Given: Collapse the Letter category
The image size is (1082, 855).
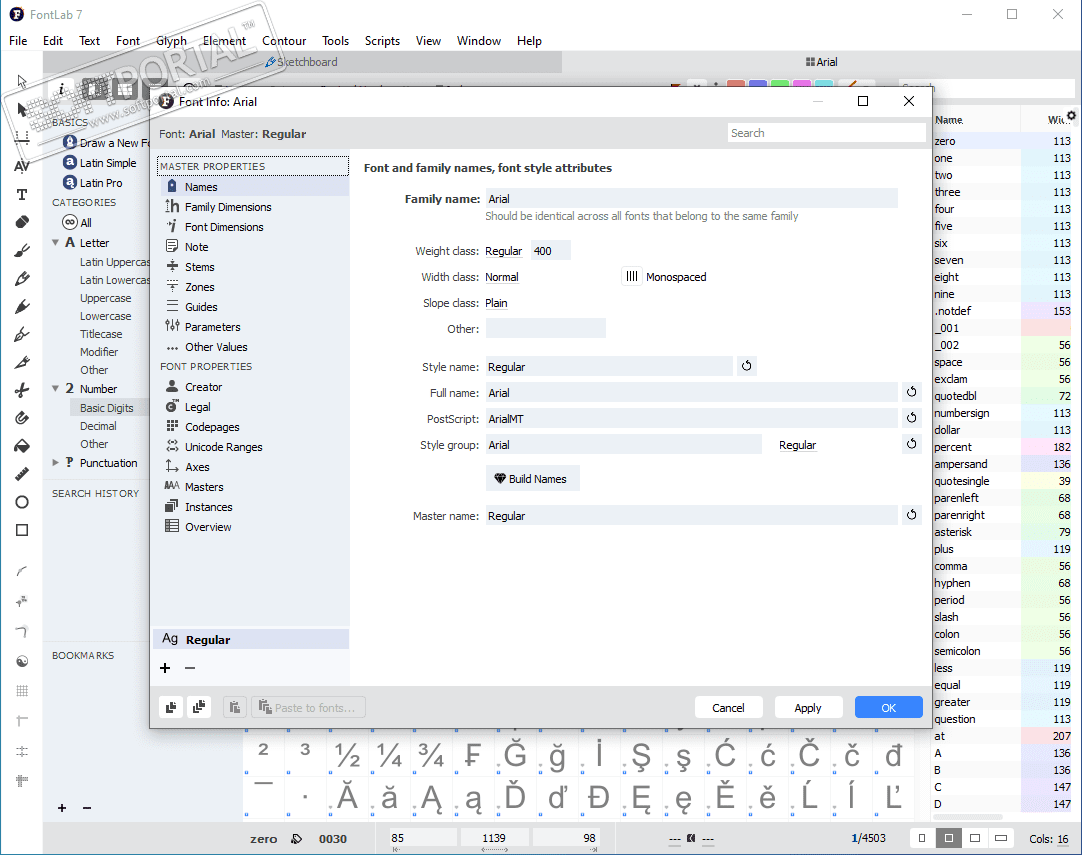Looking at the screenshot, I should 55,243.
